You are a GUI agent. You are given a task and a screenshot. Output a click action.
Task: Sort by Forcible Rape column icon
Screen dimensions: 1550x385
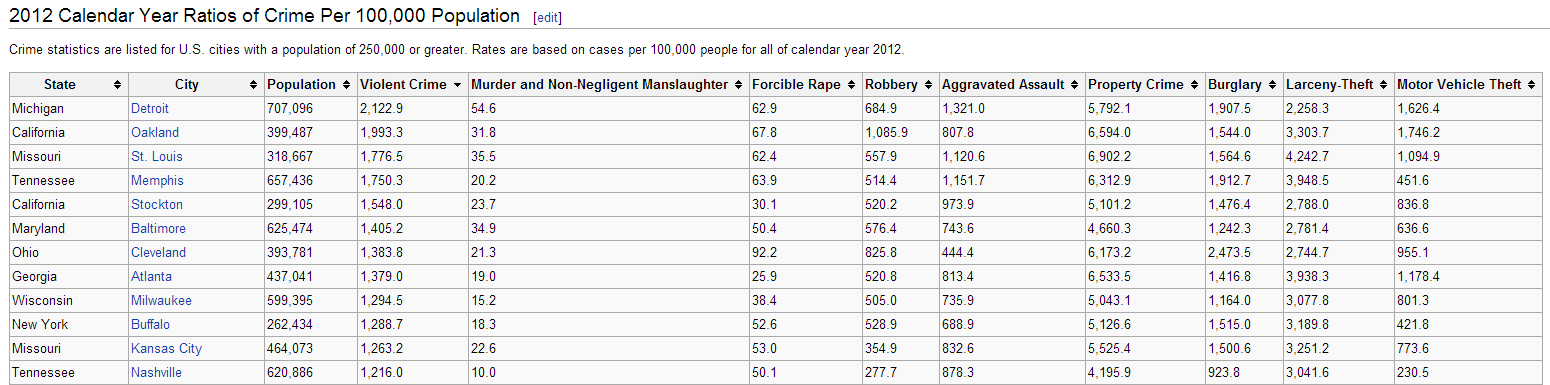pos(851,85)
